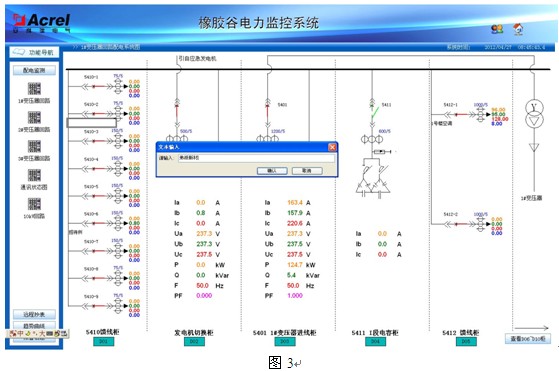Viewport: 559px width, 371px height.
Task: Click the home house icon in header
Action: [518, 29]
